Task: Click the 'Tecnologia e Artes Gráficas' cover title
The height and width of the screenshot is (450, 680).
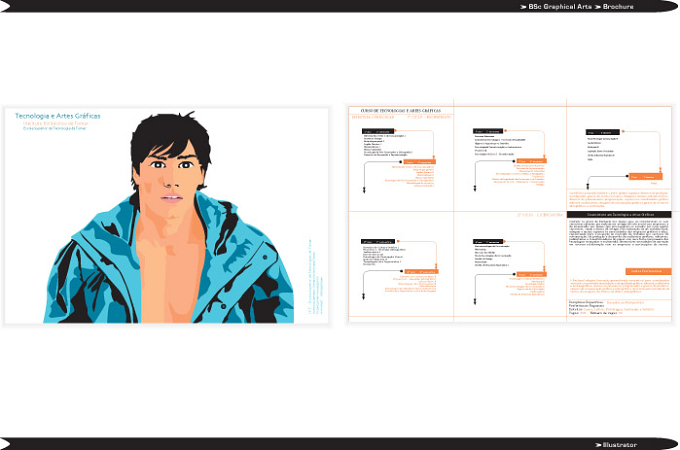Action: click(x=58, y=116)
